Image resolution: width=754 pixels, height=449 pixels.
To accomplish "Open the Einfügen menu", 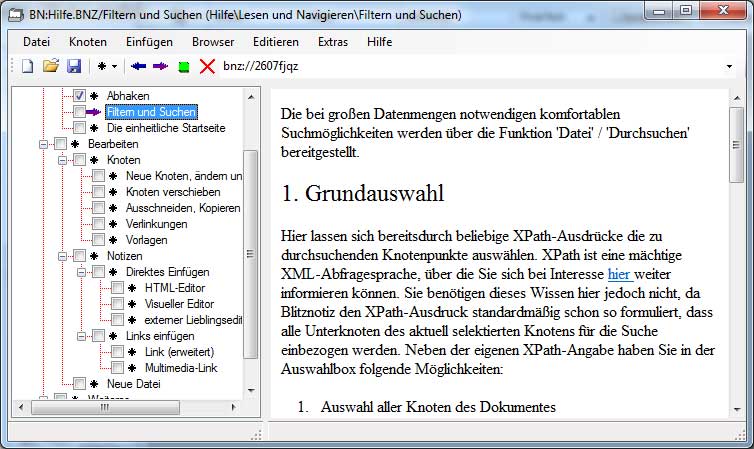I will (x=149, y=42).
